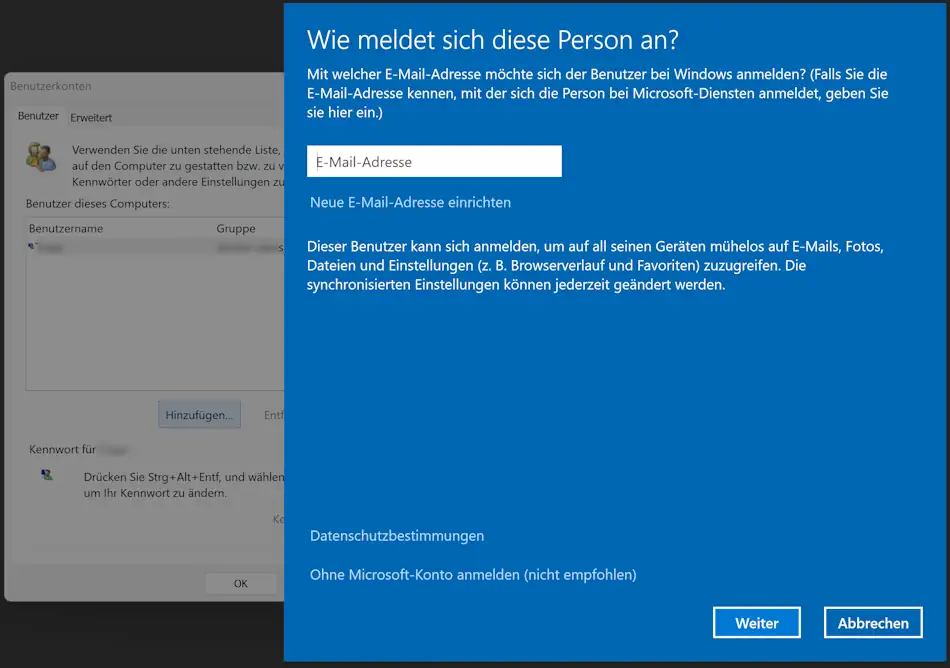
Task: Open the Datenschutzbestimmungen link
Action: click(x=397, y=535)
